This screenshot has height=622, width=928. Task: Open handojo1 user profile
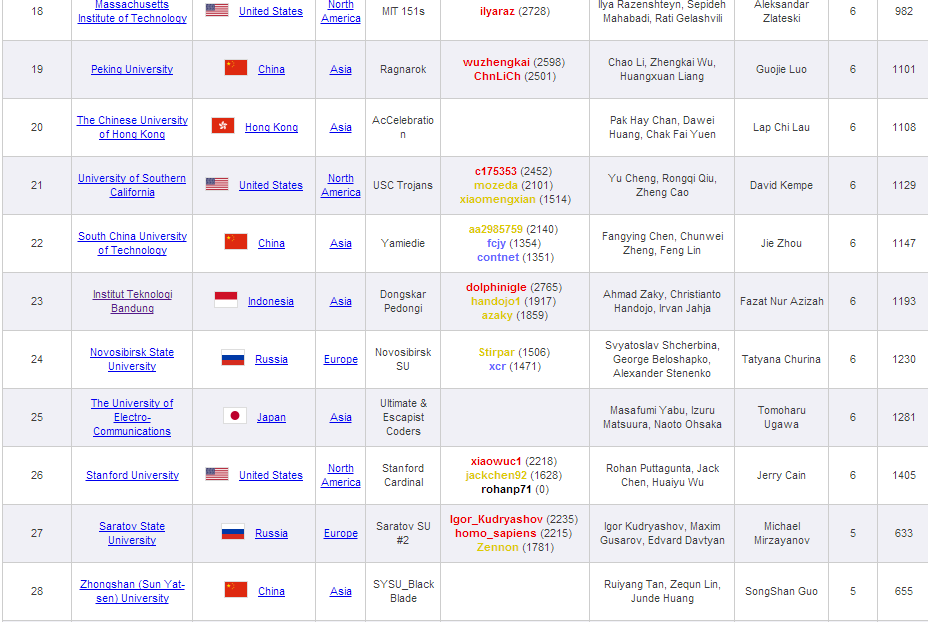pyautogui.click(x=495, y=301)
